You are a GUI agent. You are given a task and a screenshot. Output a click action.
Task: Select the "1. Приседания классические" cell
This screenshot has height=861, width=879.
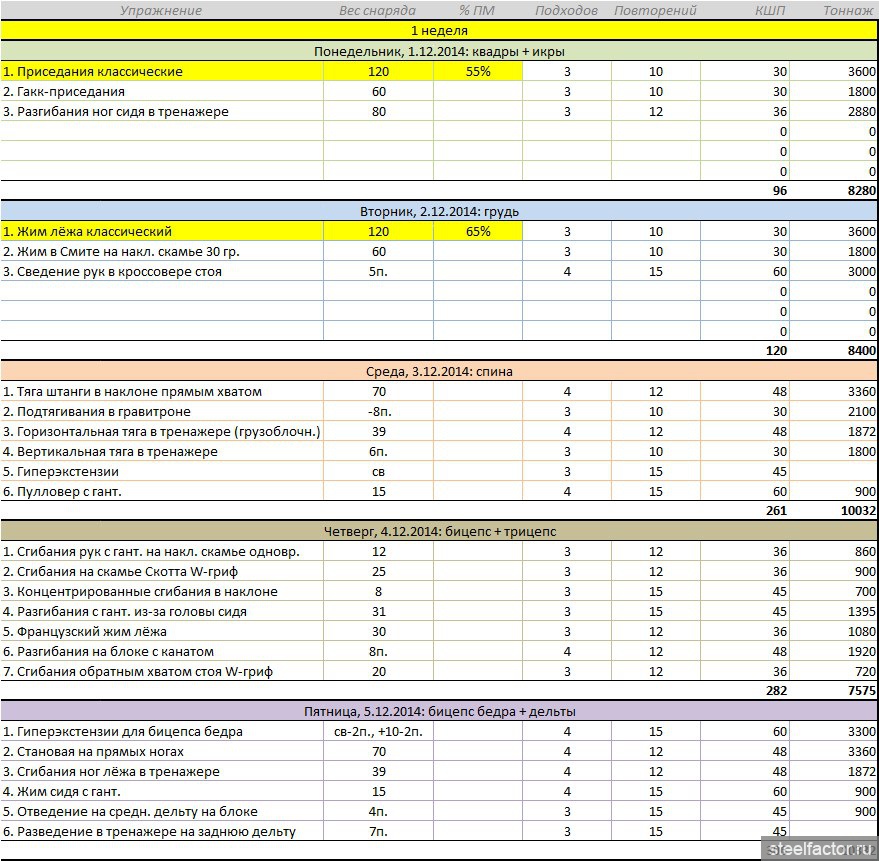pos(162,72)
